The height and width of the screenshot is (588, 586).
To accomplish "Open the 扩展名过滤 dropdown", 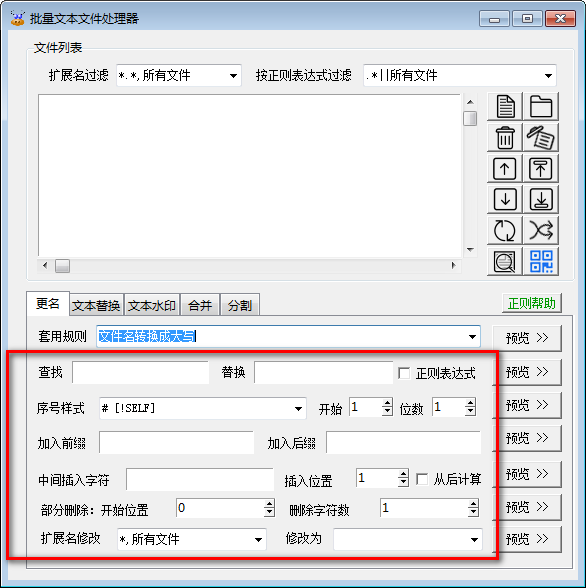I will click(x=179, y=75).
